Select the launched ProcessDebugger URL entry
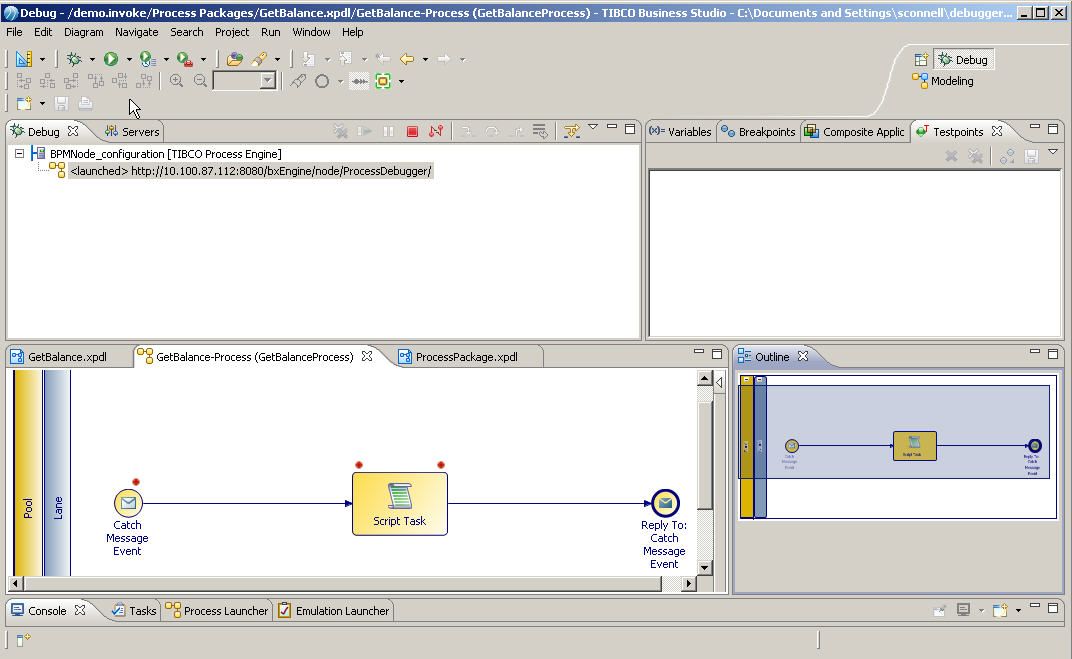The height and width of the screenshot is (659, 1072). point(250,171)
